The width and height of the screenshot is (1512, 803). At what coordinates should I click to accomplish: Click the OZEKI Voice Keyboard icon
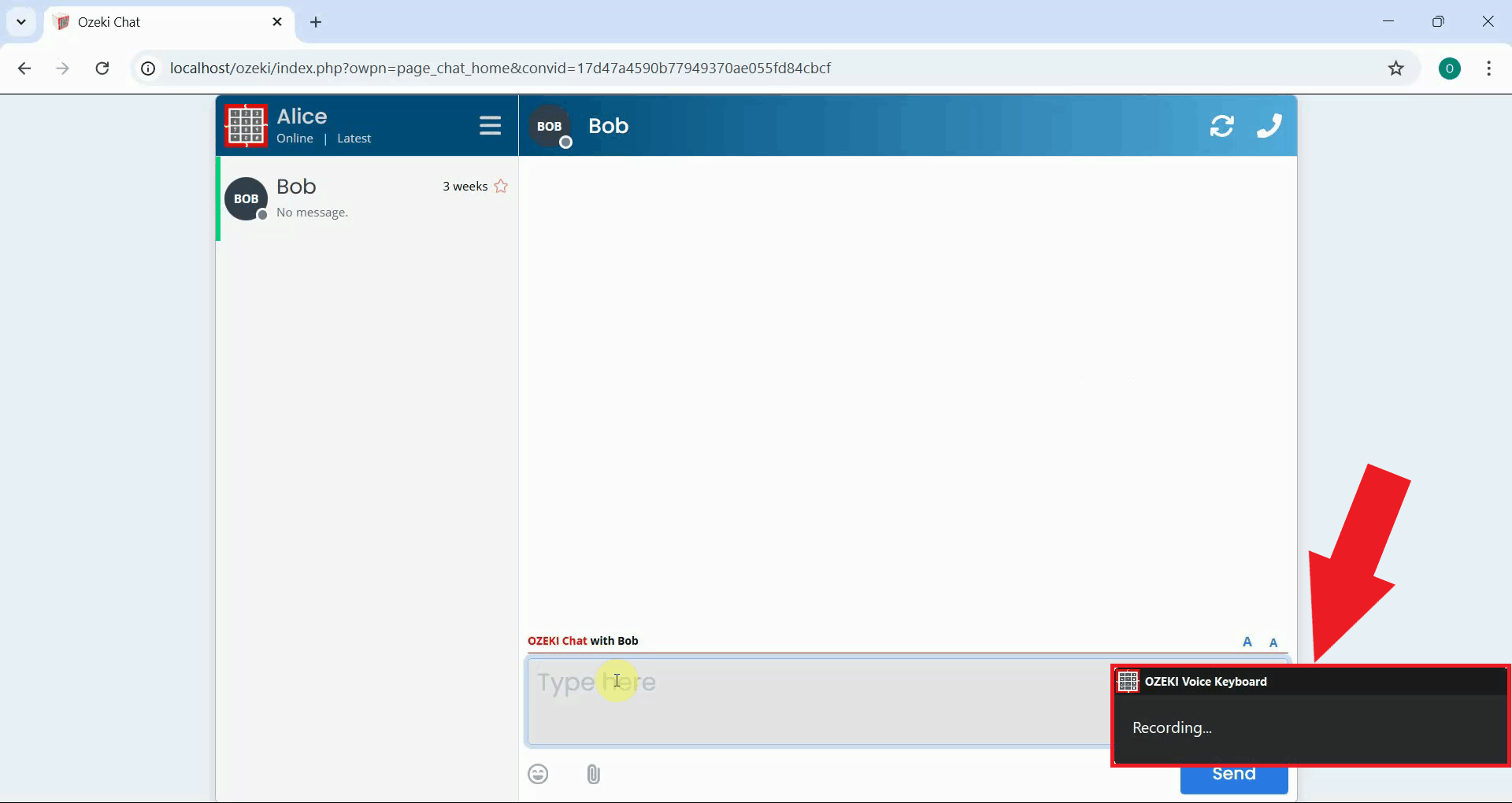[x=1128, y=681]
